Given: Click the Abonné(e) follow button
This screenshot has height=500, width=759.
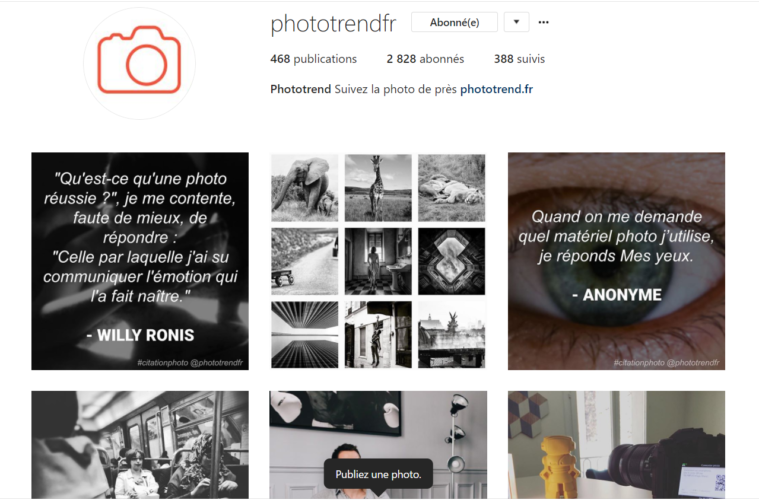Looking at the screenshot, I should pyautogui.click(x=455, y=22).
